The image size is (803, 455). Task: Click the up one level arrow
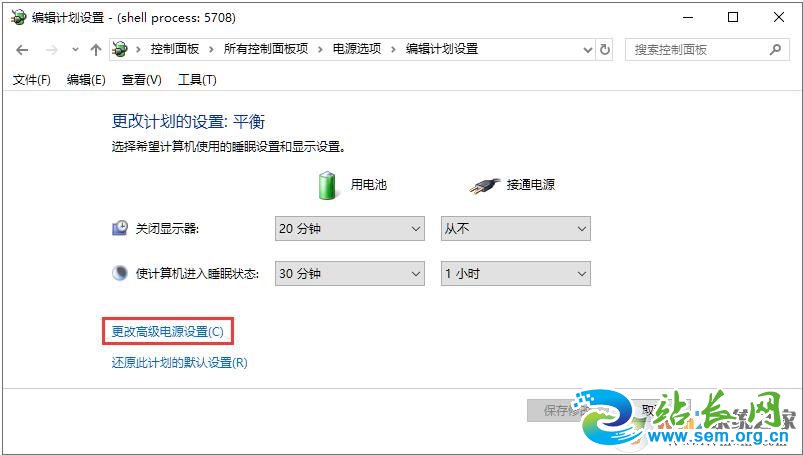(x=96, y=50)
